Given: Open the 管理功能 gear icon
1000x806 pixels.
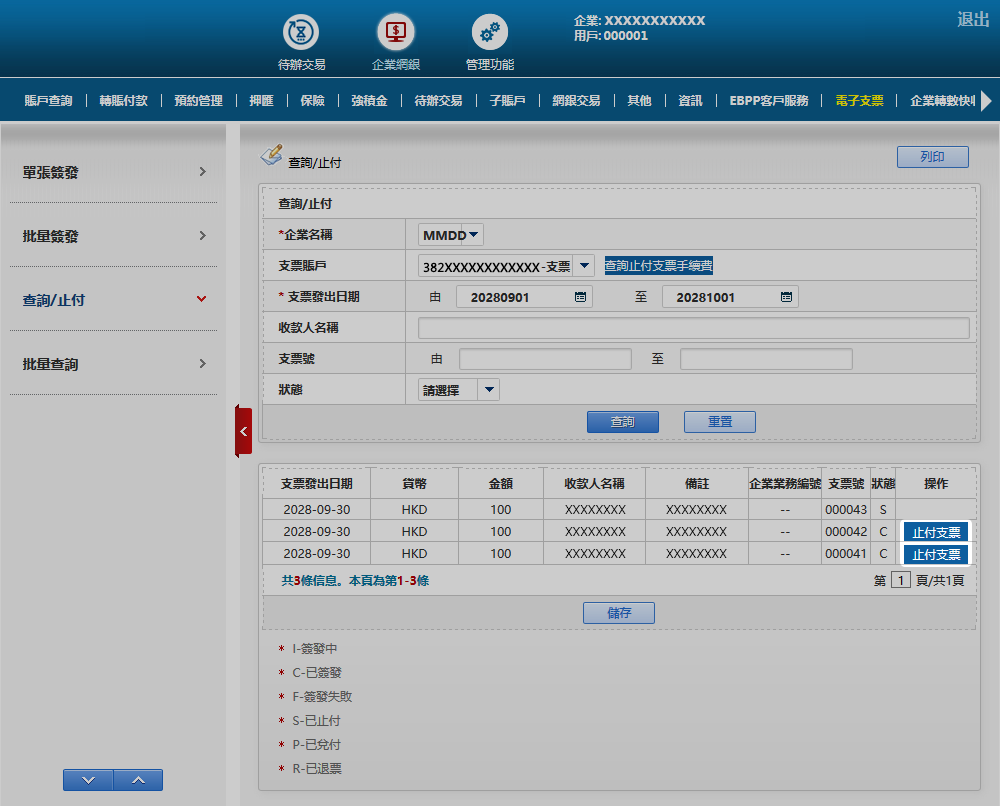Looking at the screenshot, I should point(490,34).
